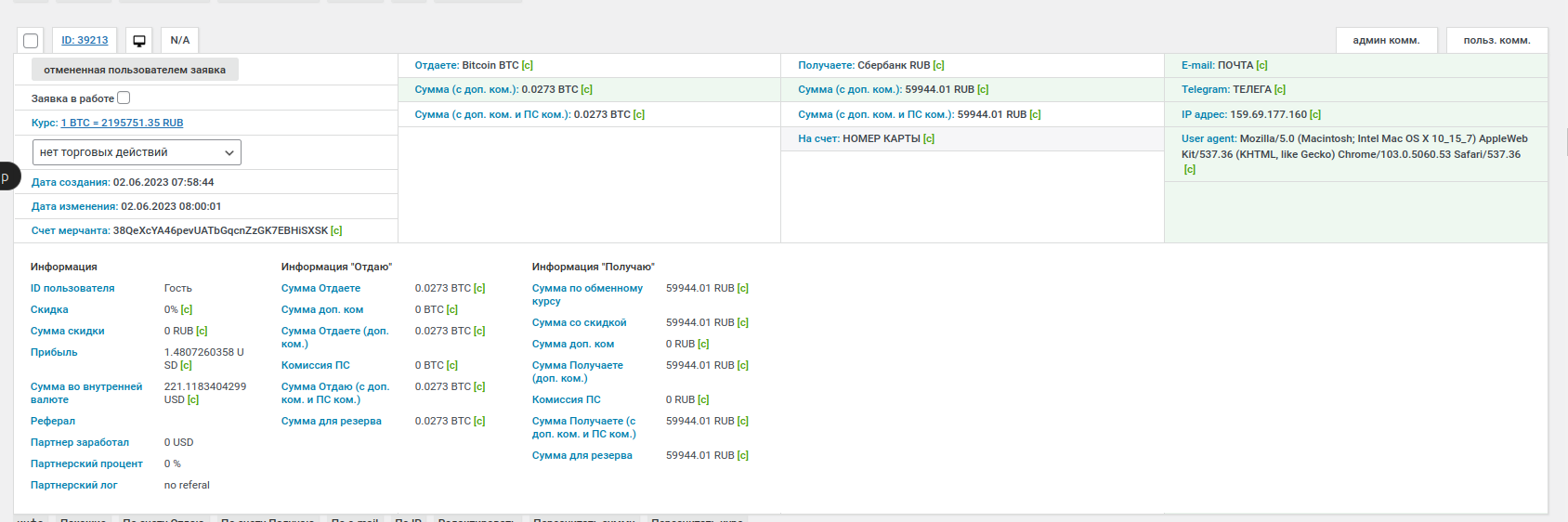This screenshot has height=522, width=1568.
Task: Click [c] next to Скидка 0%
Action: tap(187, 309)
